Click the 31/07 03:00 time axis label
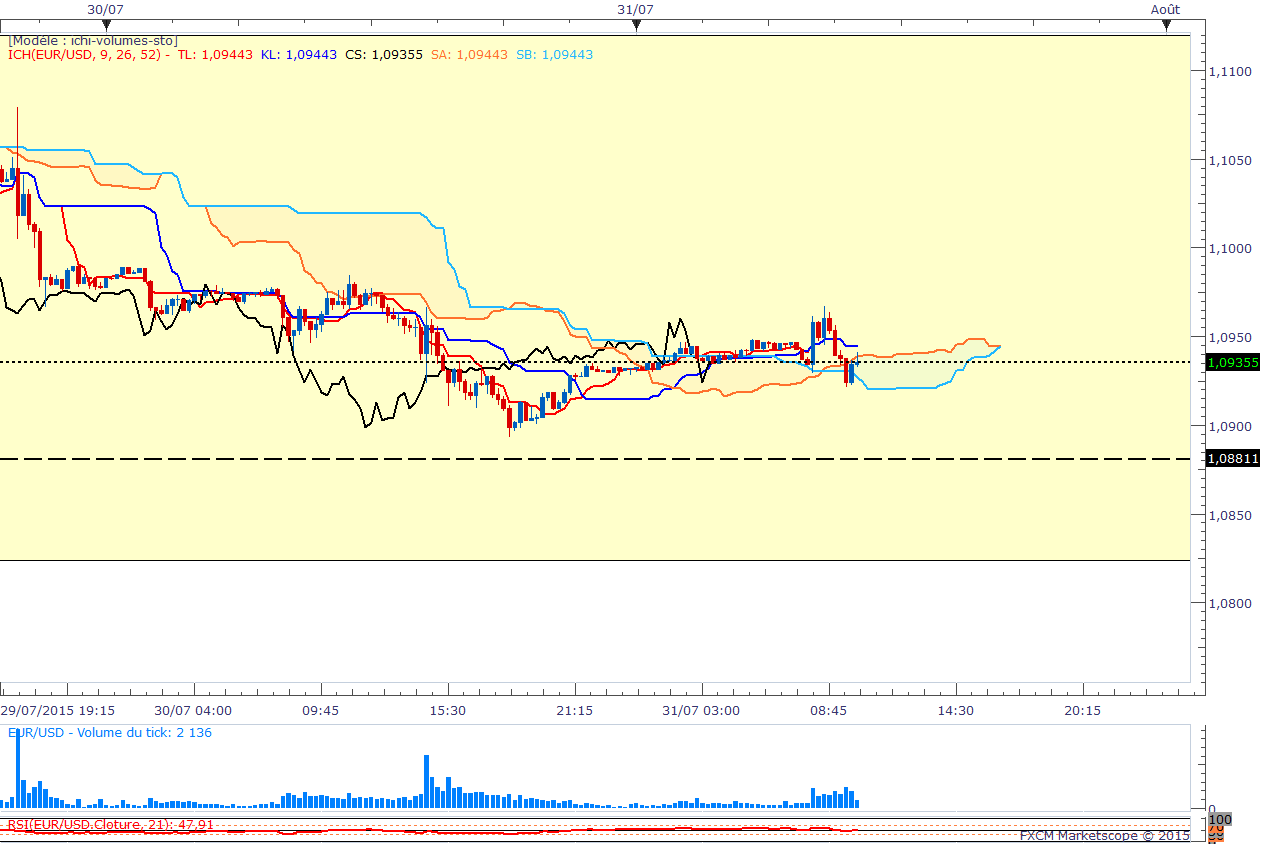Screen dimensions: 1263x844 (700, 710)
